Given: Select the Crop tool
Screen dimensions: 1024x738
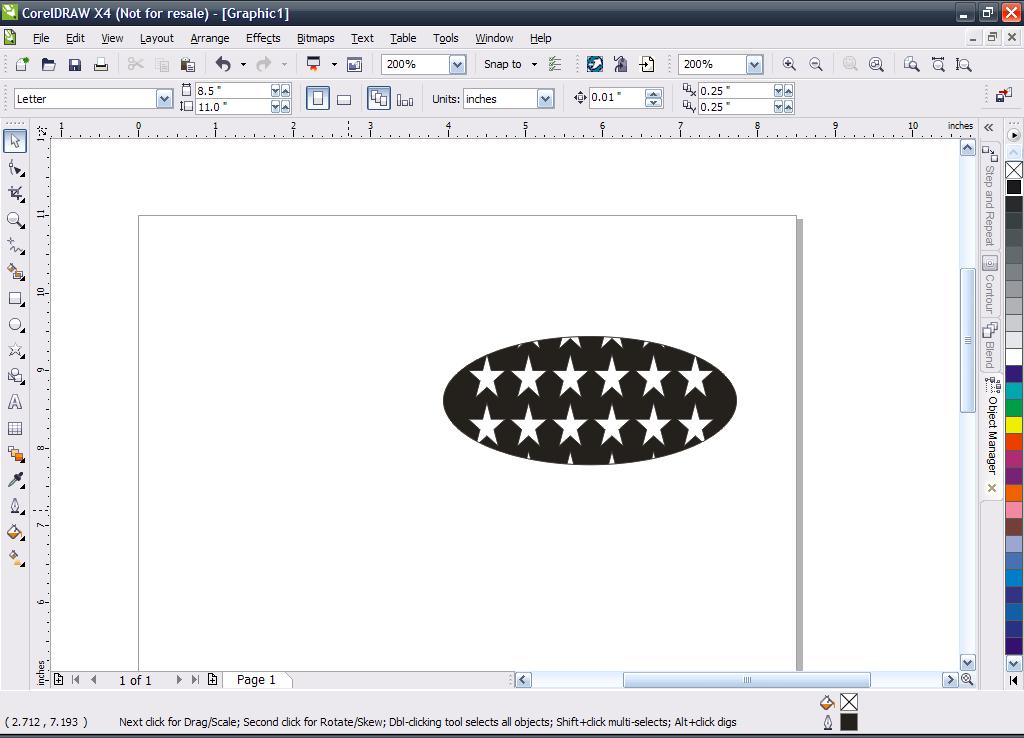Looking at the screenshot, I should 15,193.
